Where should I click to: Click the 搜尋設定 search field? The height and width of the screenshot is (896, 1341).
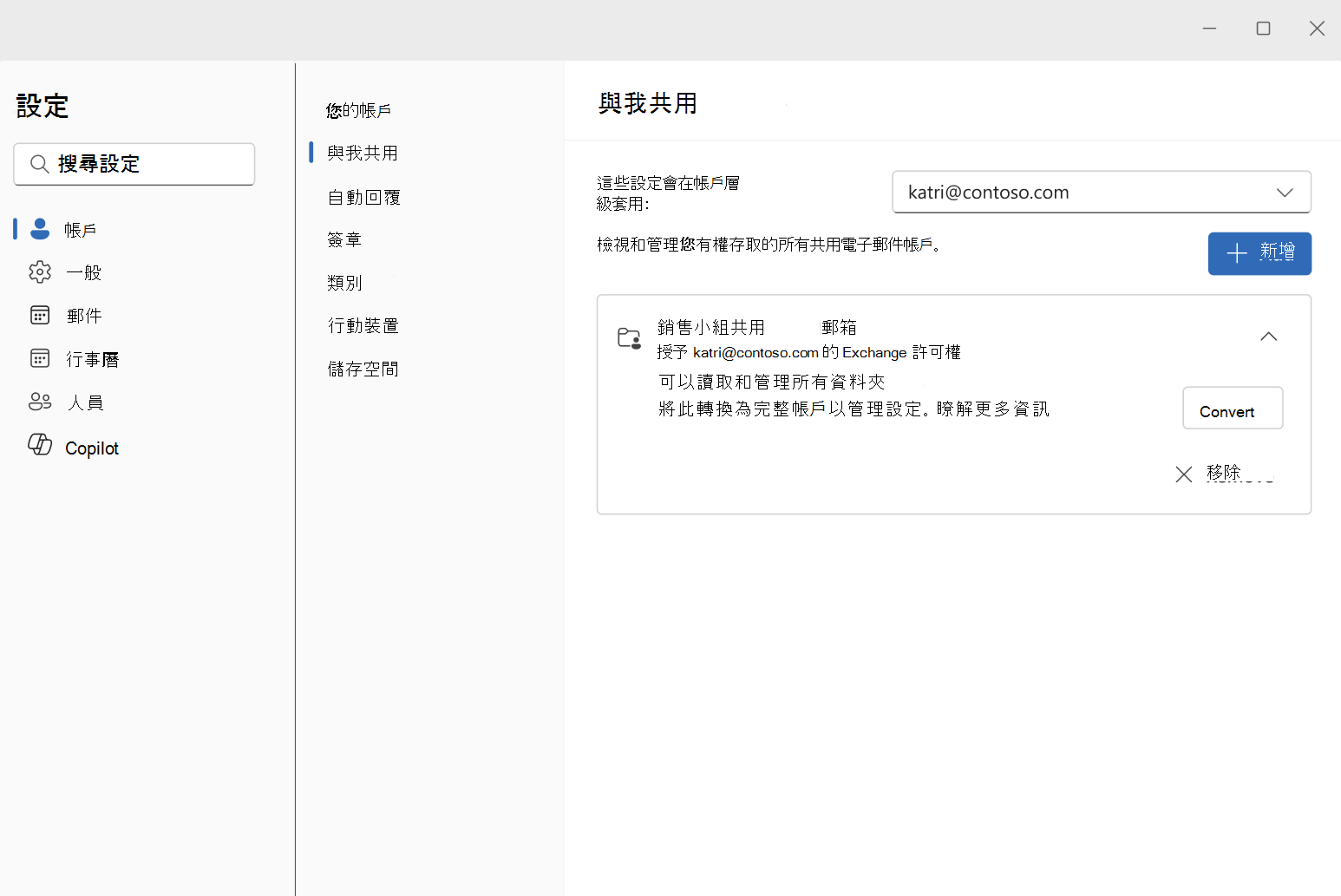tap(134, 164)
